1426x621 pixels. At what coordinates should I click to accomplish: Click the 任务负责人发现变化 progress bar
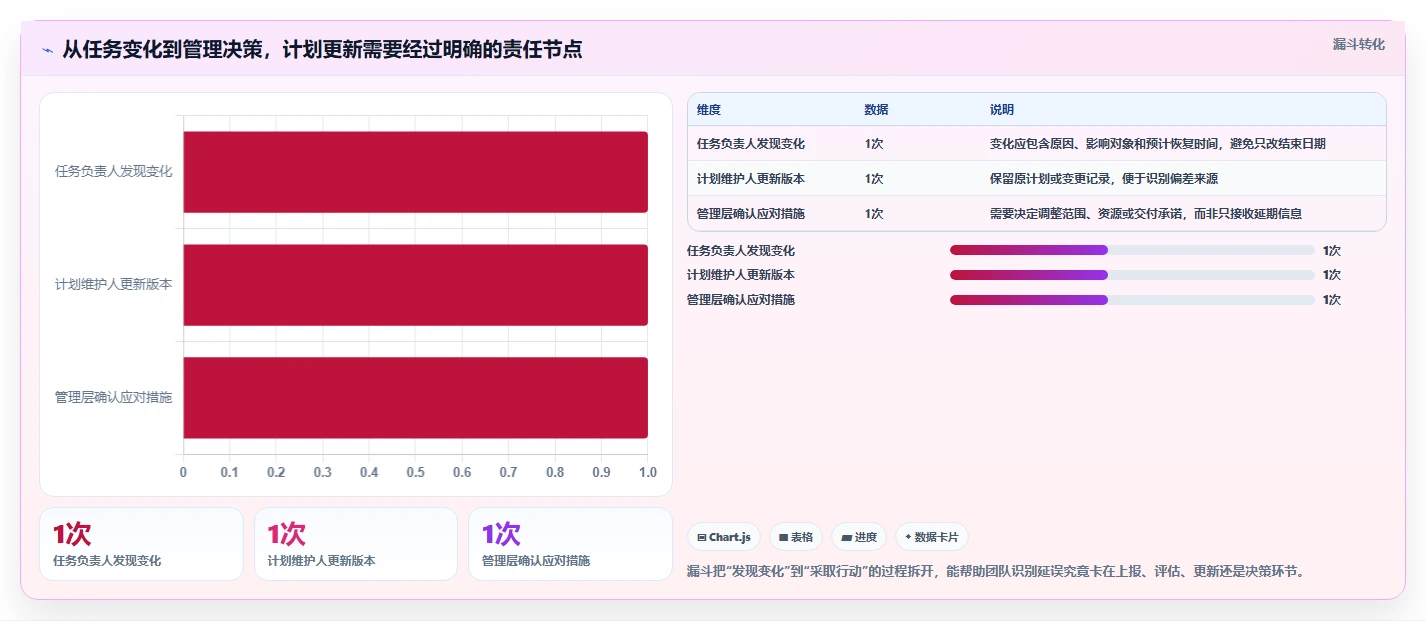coord(1132,250)
